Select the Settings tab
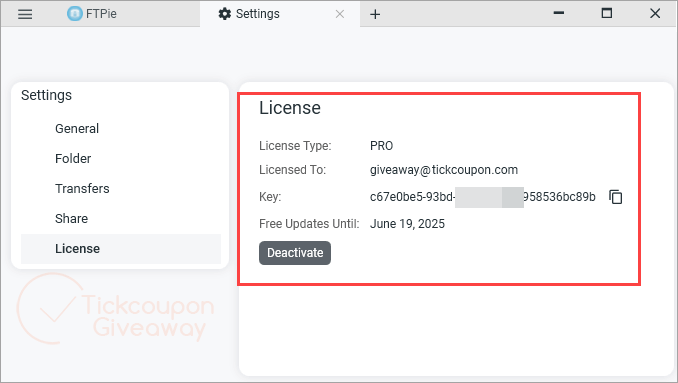 280,14
